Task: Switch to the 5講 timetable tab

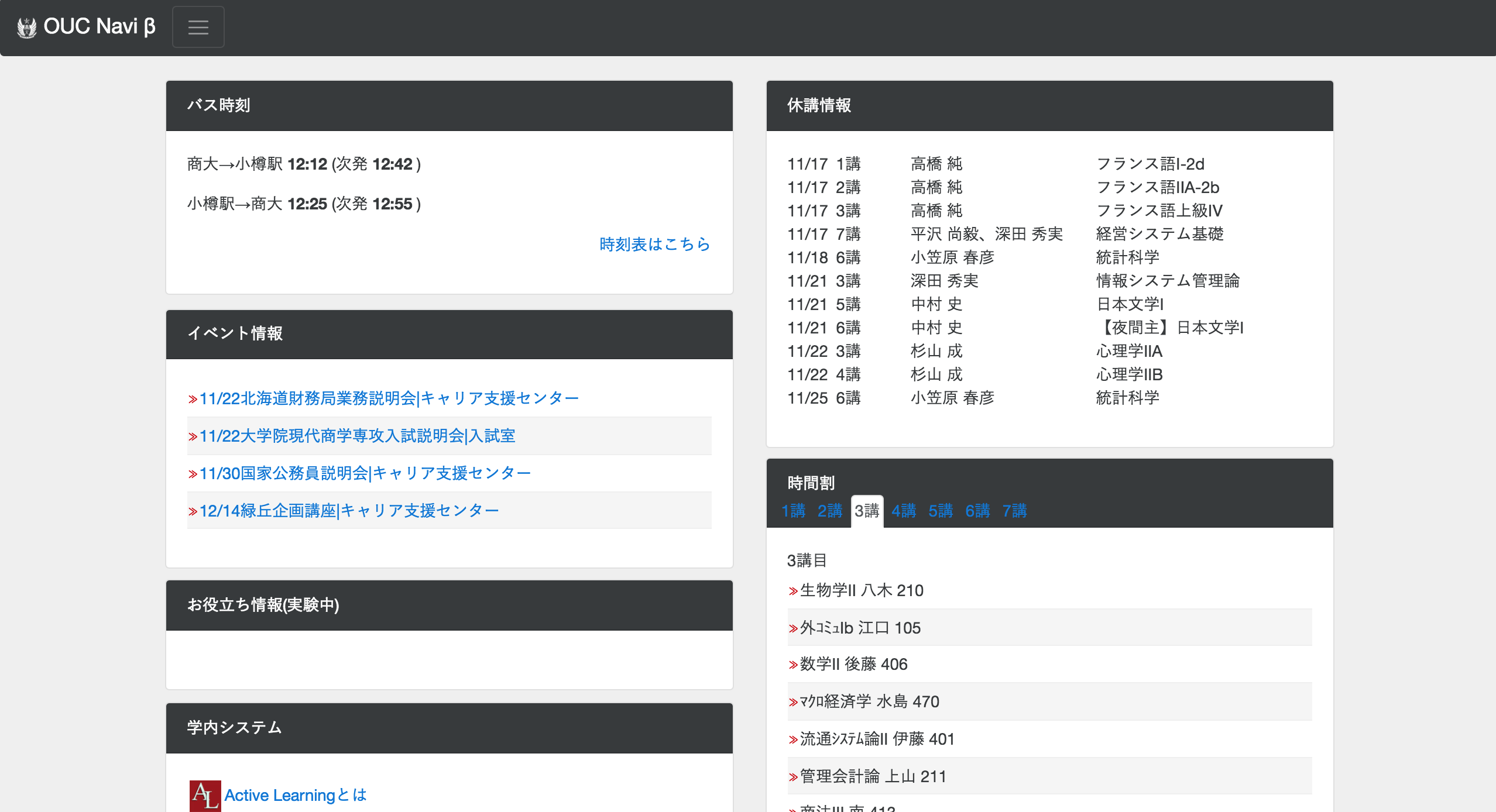Action: tap(941, 511)
